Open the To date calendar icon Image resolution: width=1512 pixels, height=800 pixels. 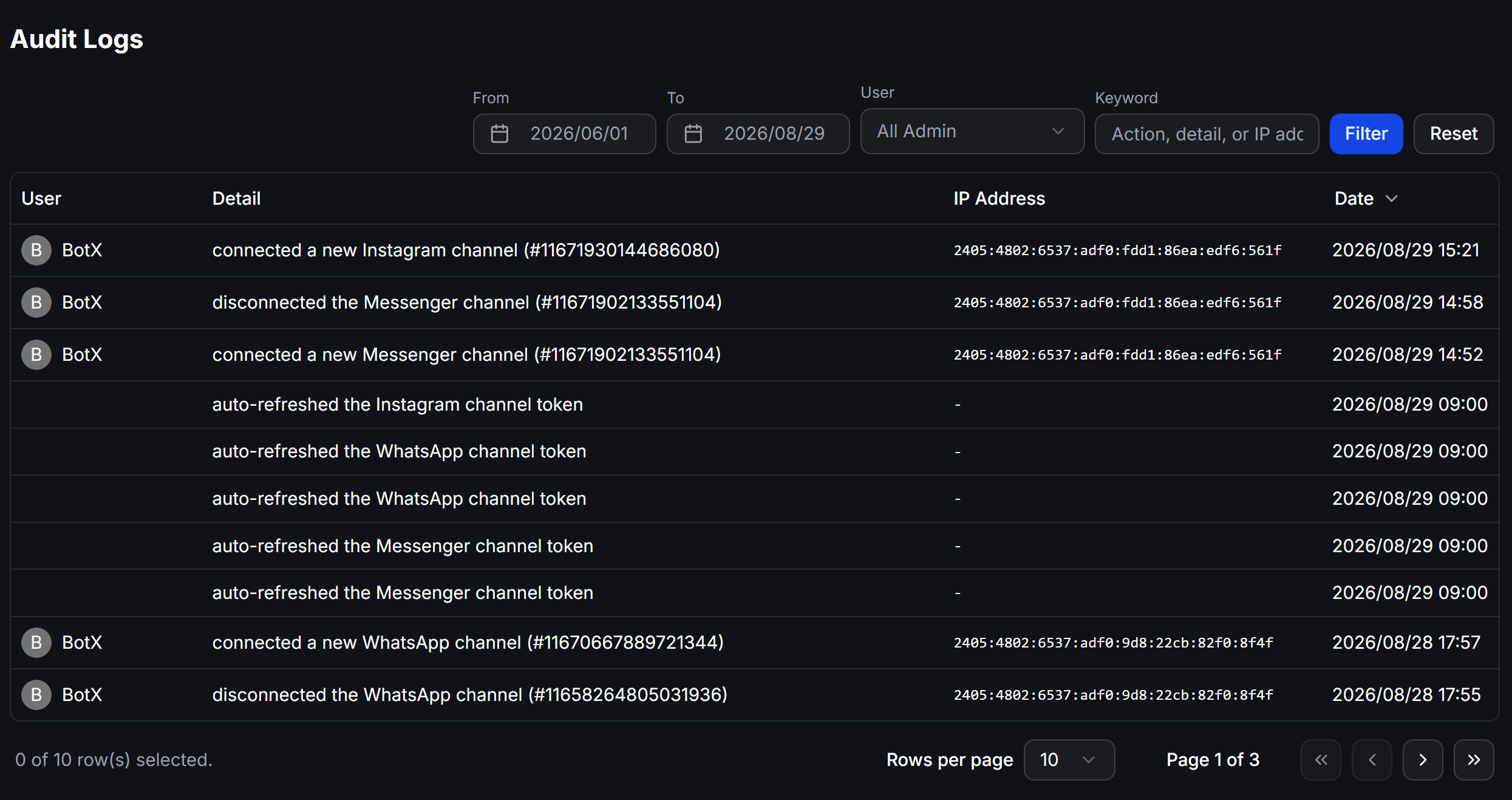[693, 134]
